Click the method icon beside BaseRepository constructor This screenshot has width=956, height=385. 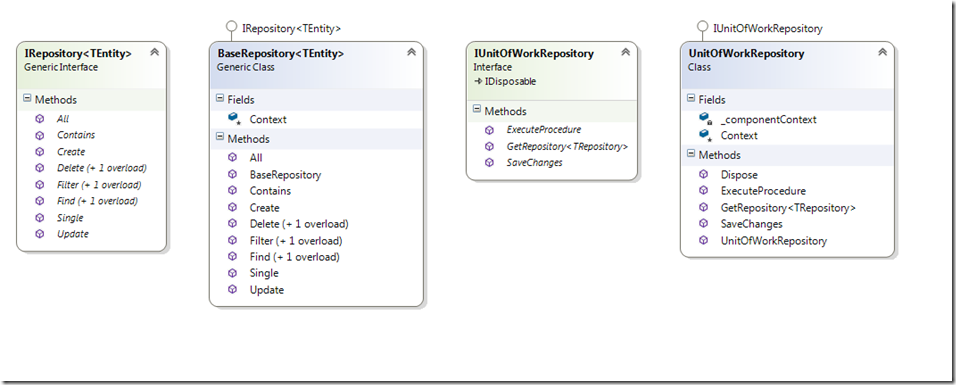click(232, 175)
